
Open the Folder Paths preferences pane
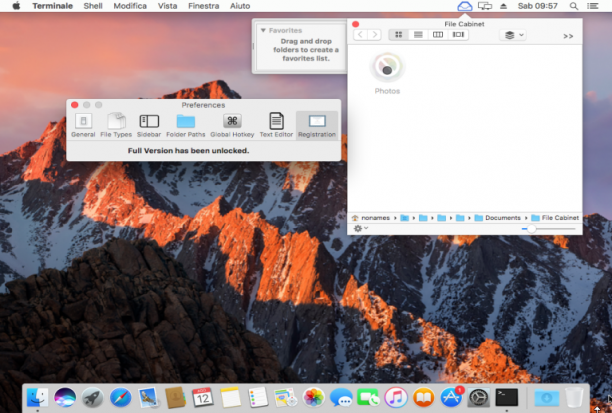[186, 125]
